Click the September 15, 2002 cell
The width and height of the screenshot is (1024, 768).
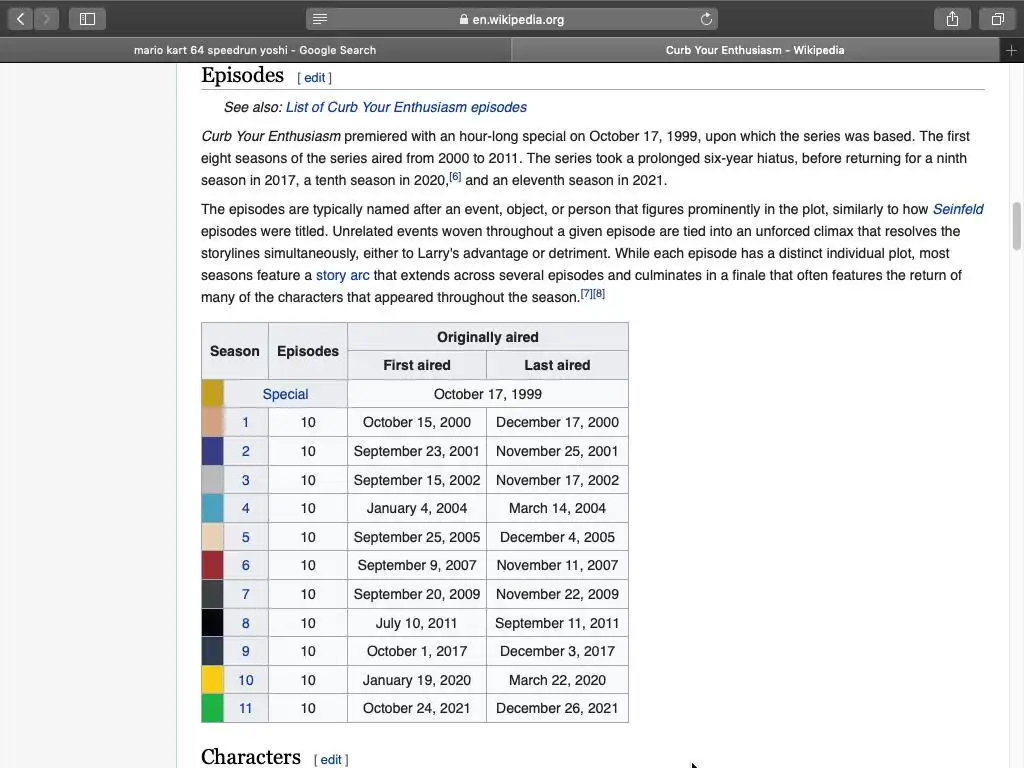tap(417, 480)
